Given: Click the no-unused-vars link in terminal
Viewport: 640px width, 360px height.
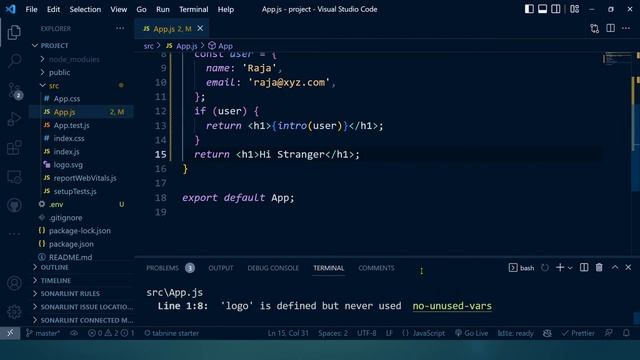Looking at the screenshot, I should click(x=452, y=306).
